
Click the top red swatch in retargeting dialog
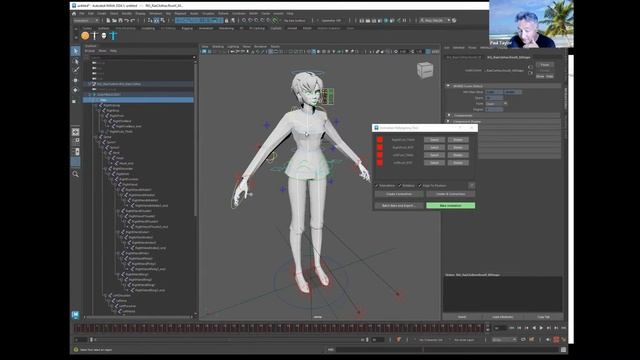tap(380, 140)
